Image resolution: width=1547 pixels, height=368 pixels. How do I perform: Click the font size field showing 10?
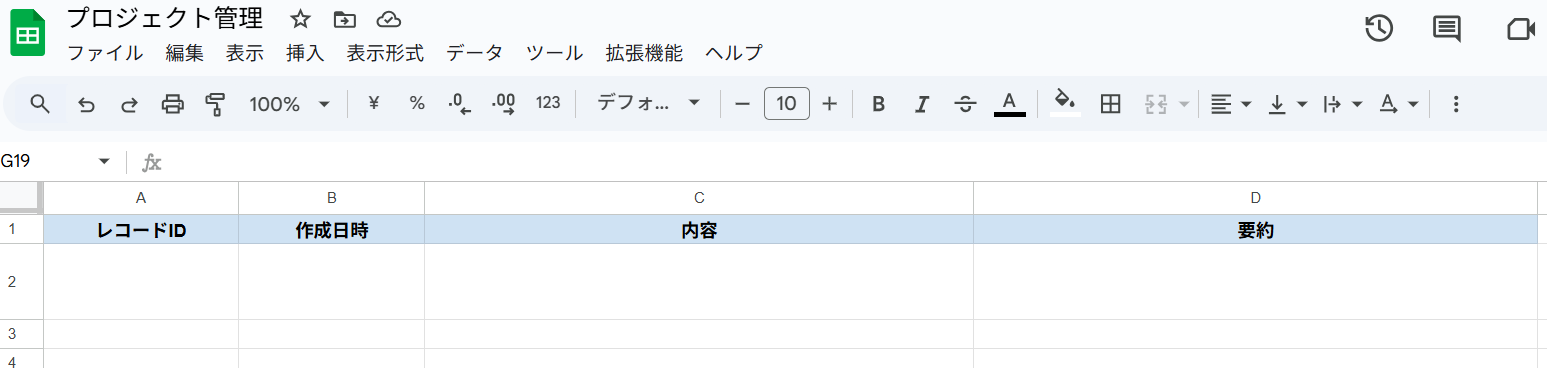click(x=787, y=104)
